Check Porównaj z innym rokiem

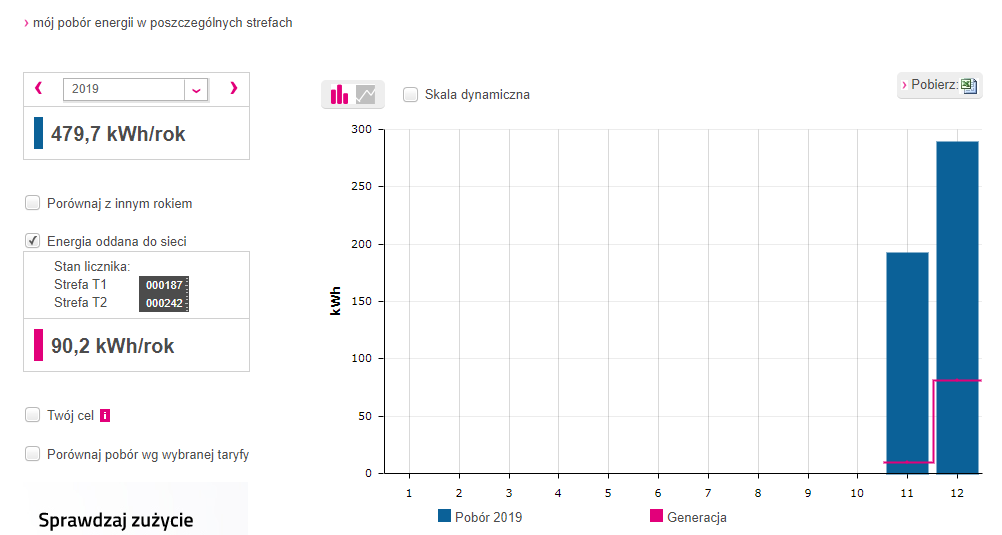click(33, 203)
